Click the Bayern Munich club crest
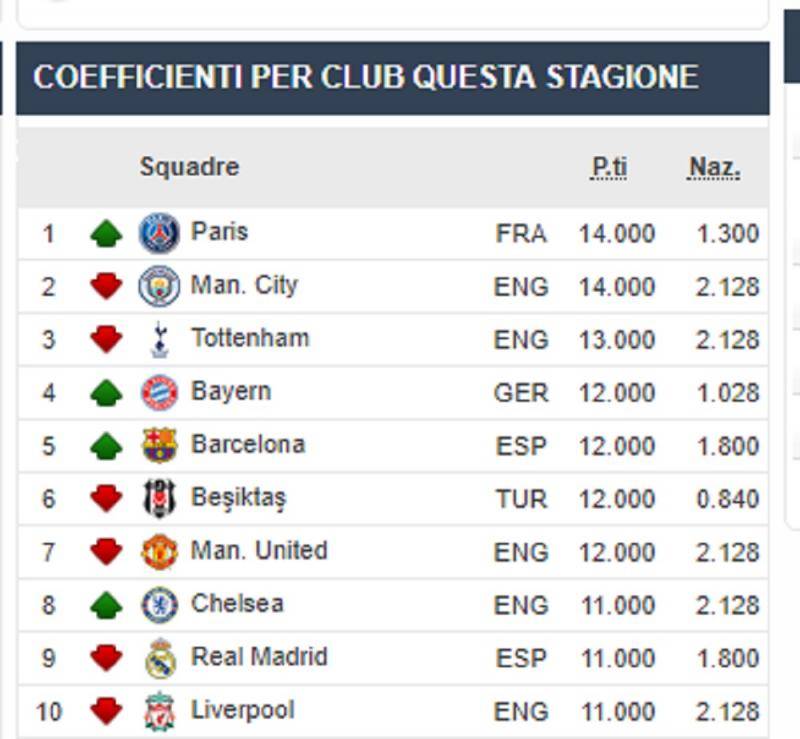This screenshot has height=739, width=800. click(x=159, y=393)
